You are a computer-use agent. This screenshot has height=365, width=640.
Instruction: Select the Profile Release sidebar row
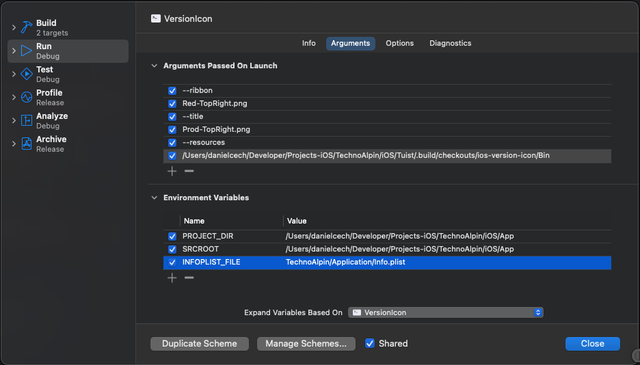[x=68, y=98]
